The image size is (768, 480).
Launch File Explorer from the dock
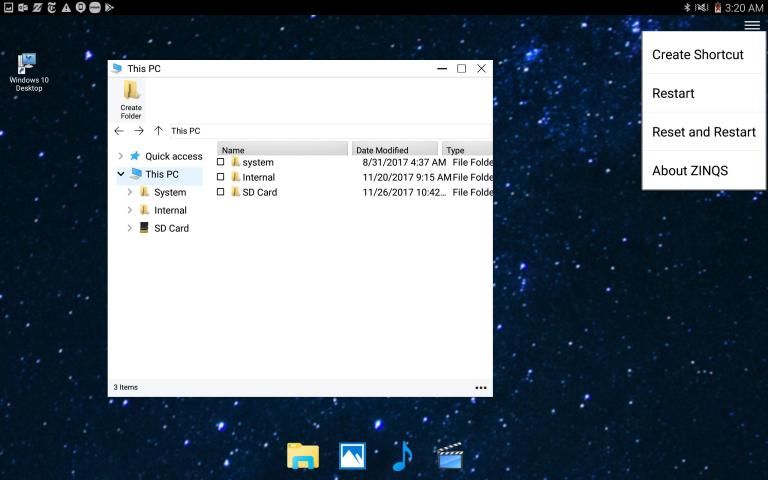click(x=302, y=456)
